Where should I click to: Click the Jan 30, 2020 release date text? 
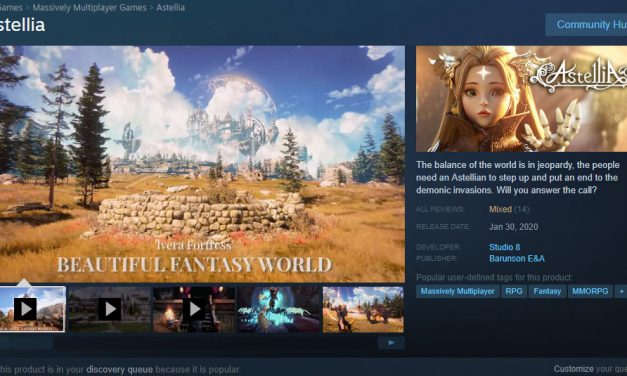click(513, 227)
